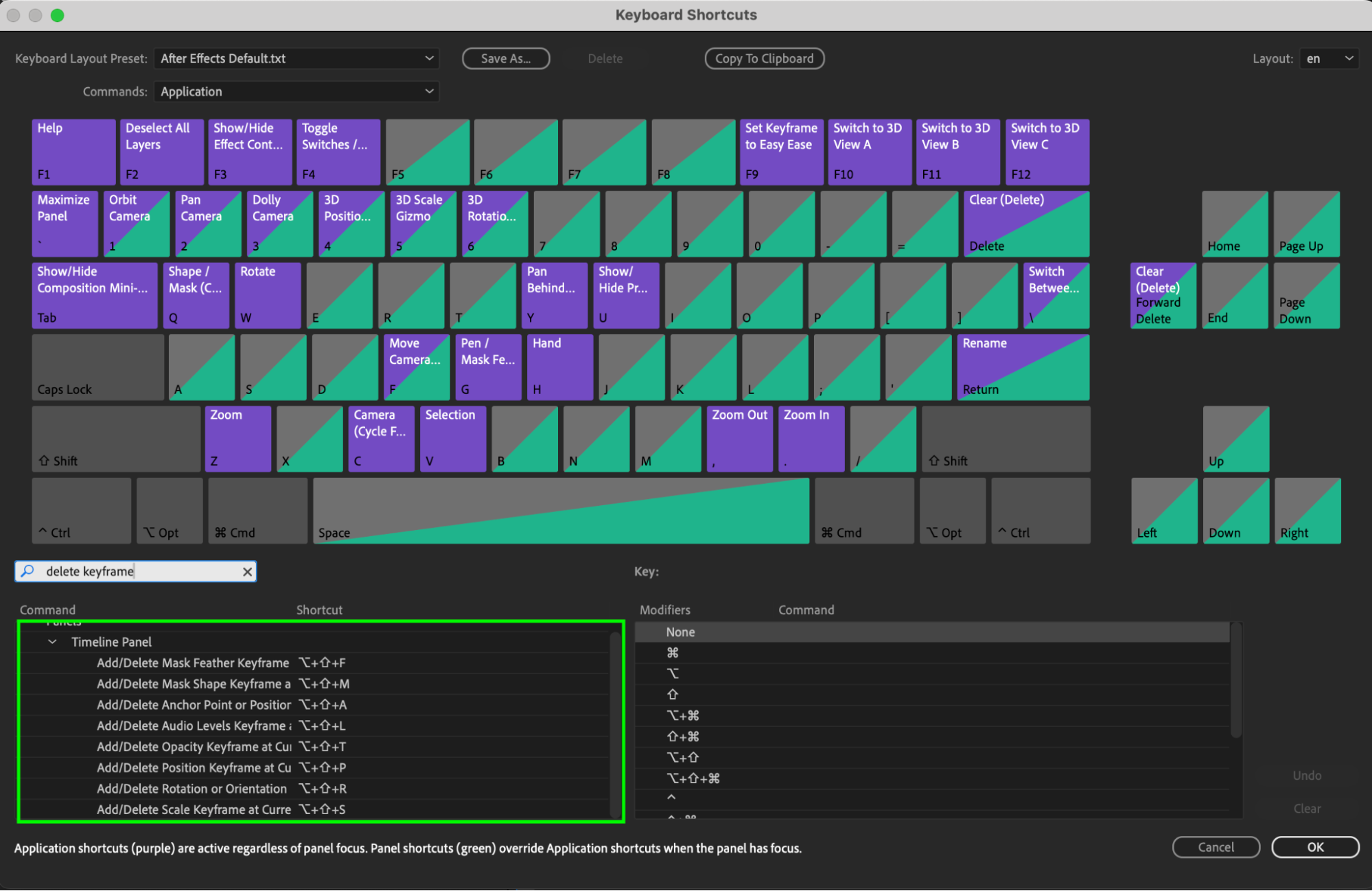Select the Orbit Camera 1 key
The width and height of the screenshot is (1372, 891).
(x=136, y=223)
